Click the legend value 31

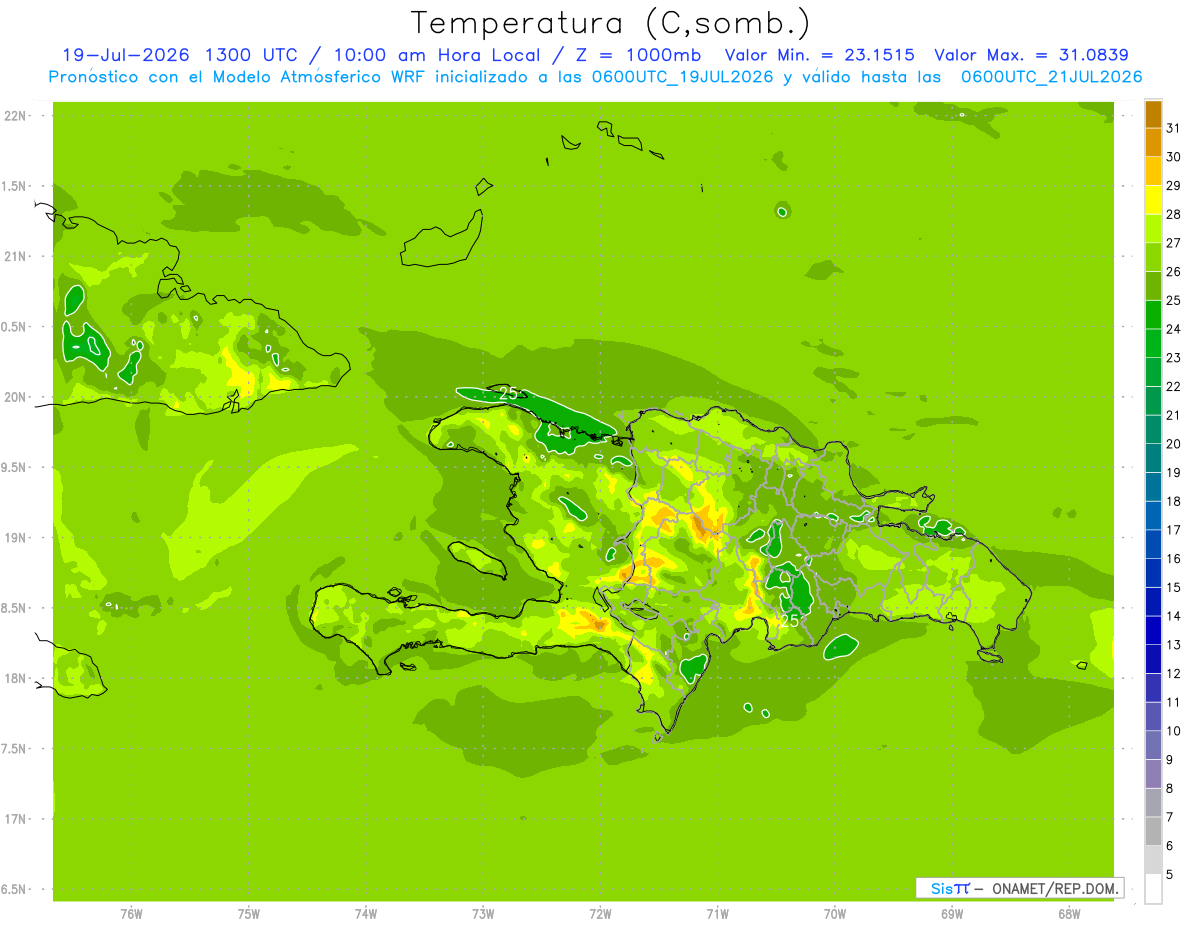(x=1174, y=128)
